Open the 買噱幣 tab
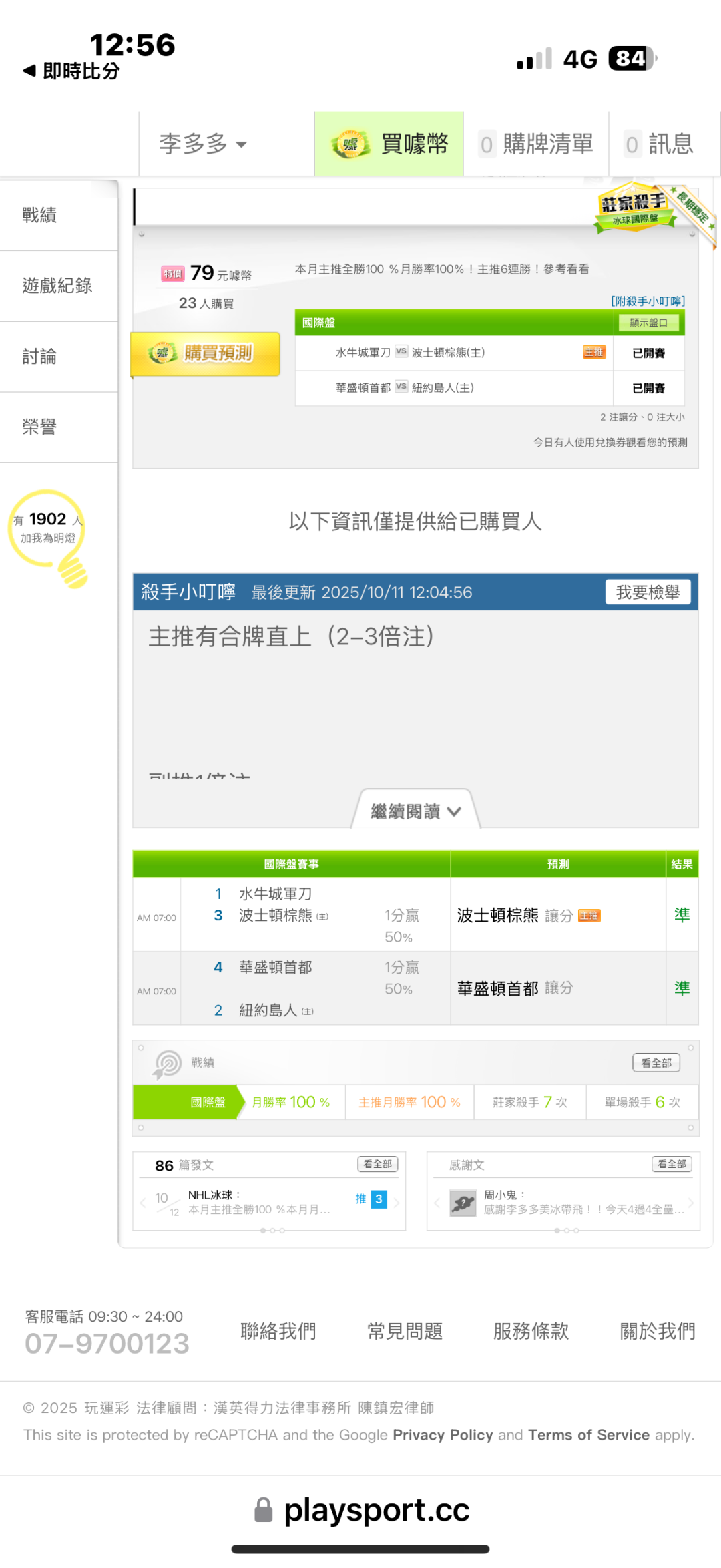 389,144
